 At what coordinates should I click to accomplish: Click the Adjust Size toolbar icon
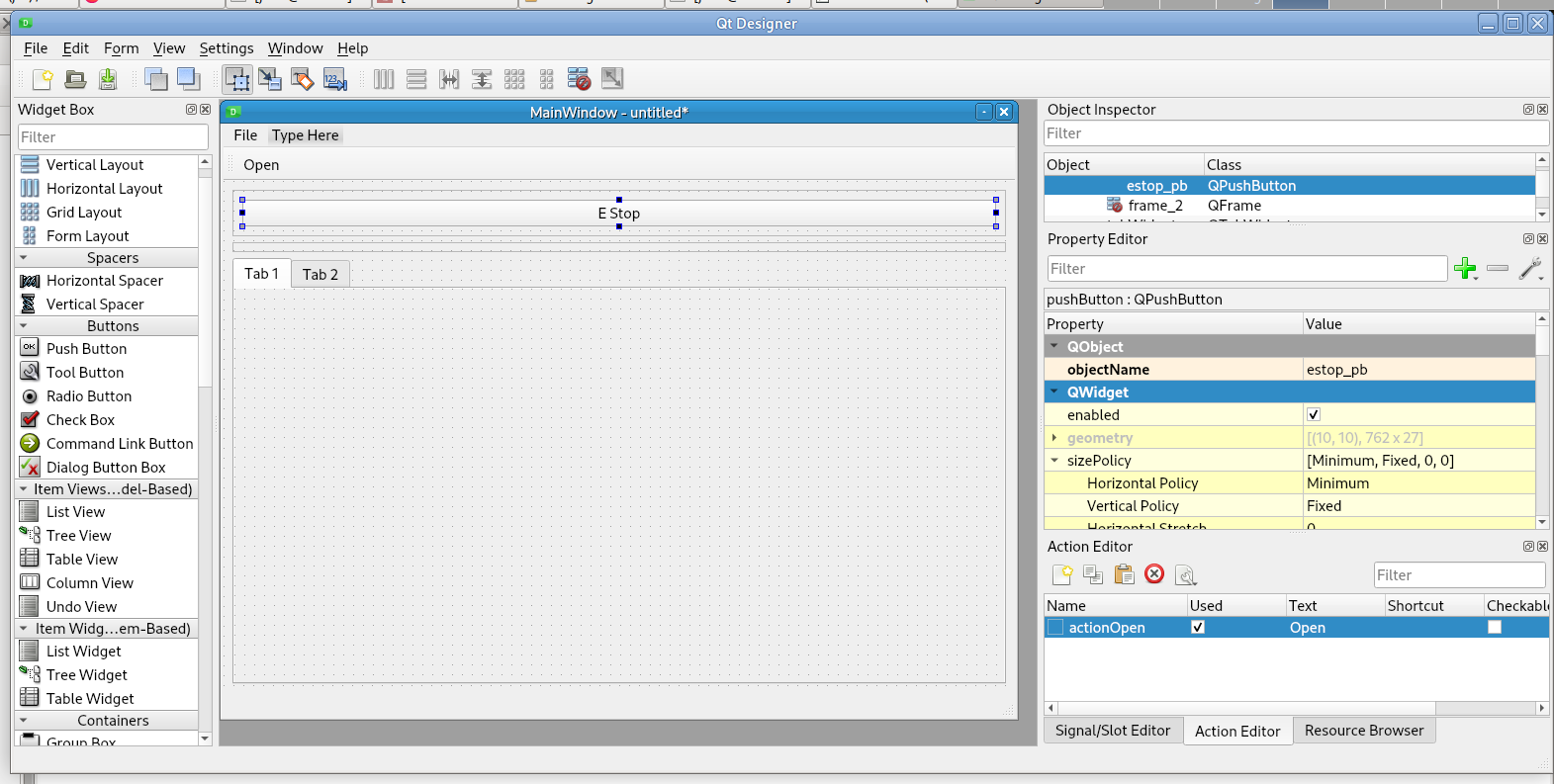(612, 79)
